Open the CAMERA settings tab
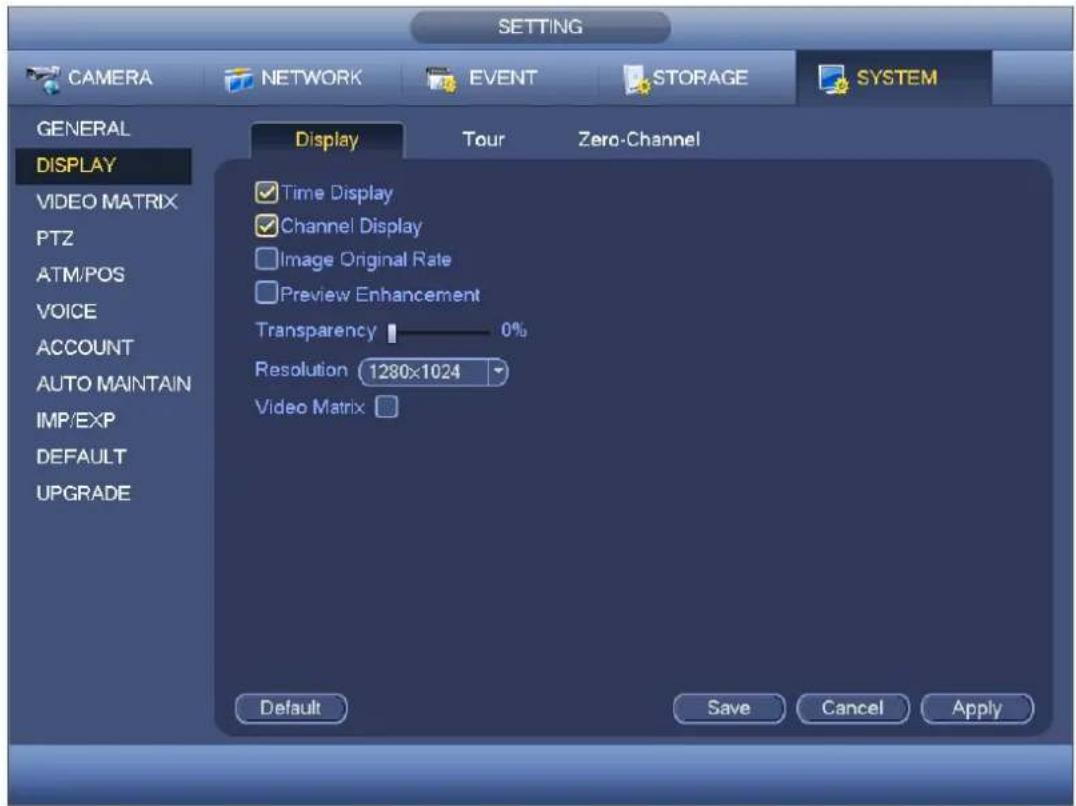Viewport: 1076px width, 806px height. (x=104, y=78)
